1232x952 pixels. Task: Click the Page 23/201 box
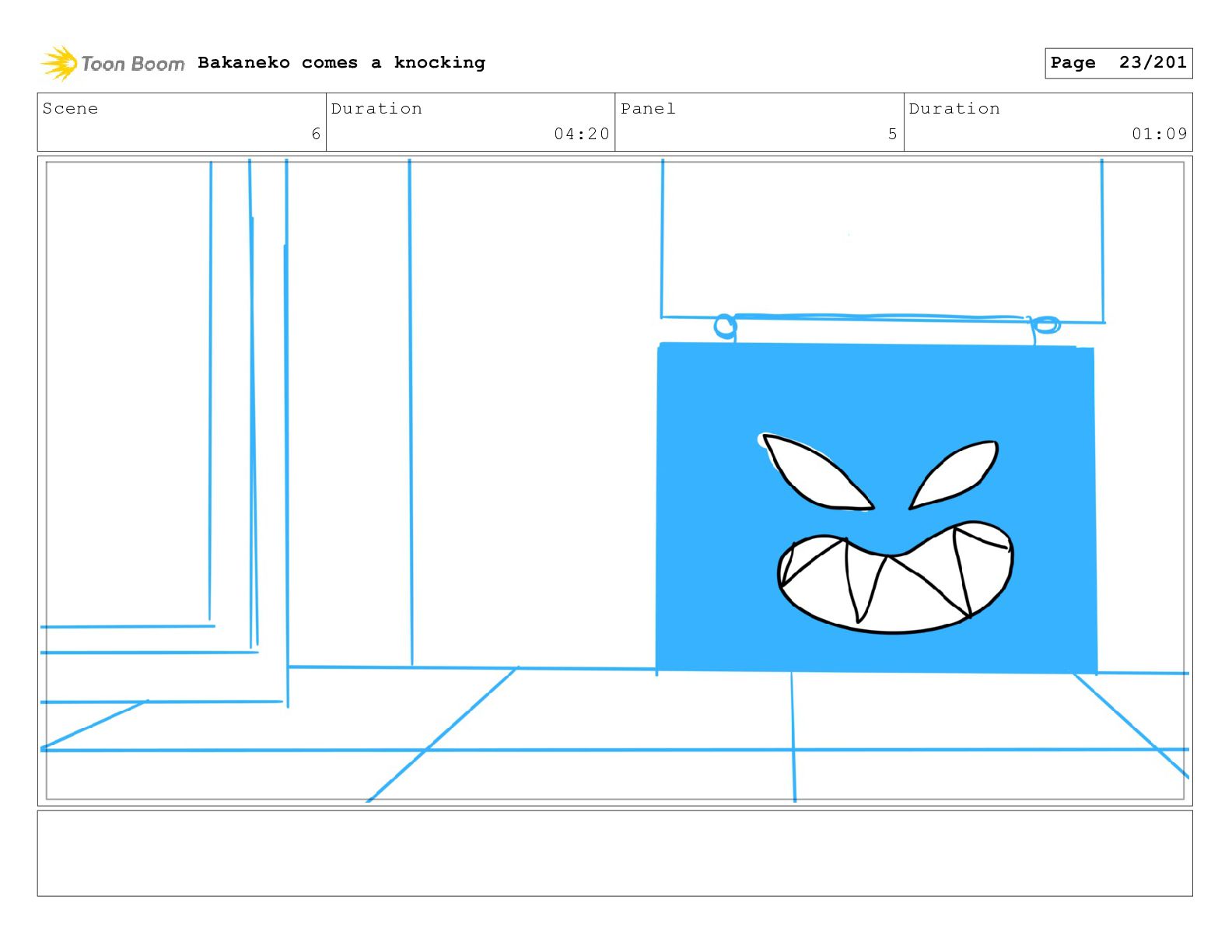[x=1118, y=63]
